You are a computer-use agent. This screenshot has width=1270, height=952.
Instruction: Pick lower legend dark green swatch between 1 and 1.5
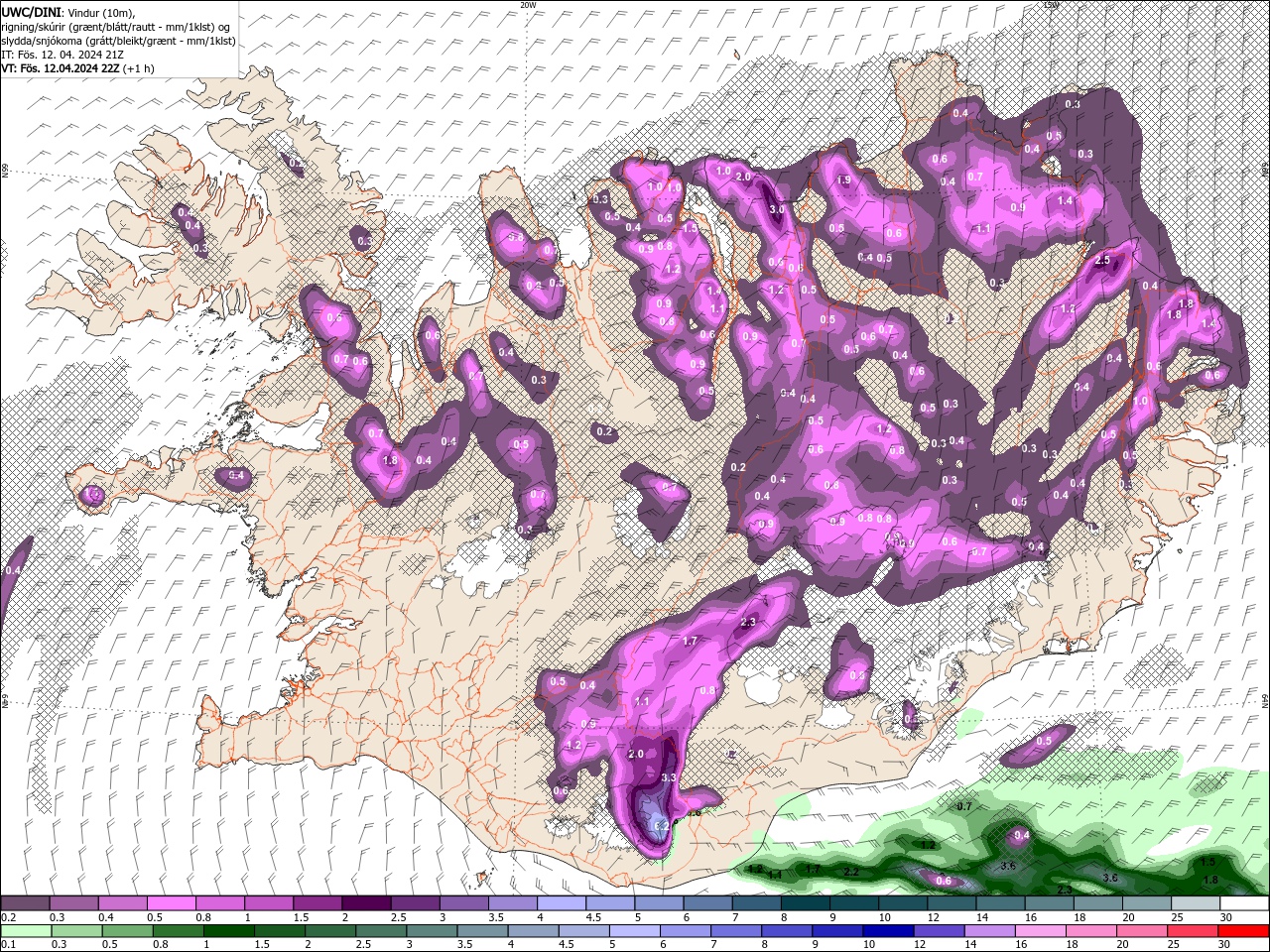pyautogui.click(x=228, y=931)
